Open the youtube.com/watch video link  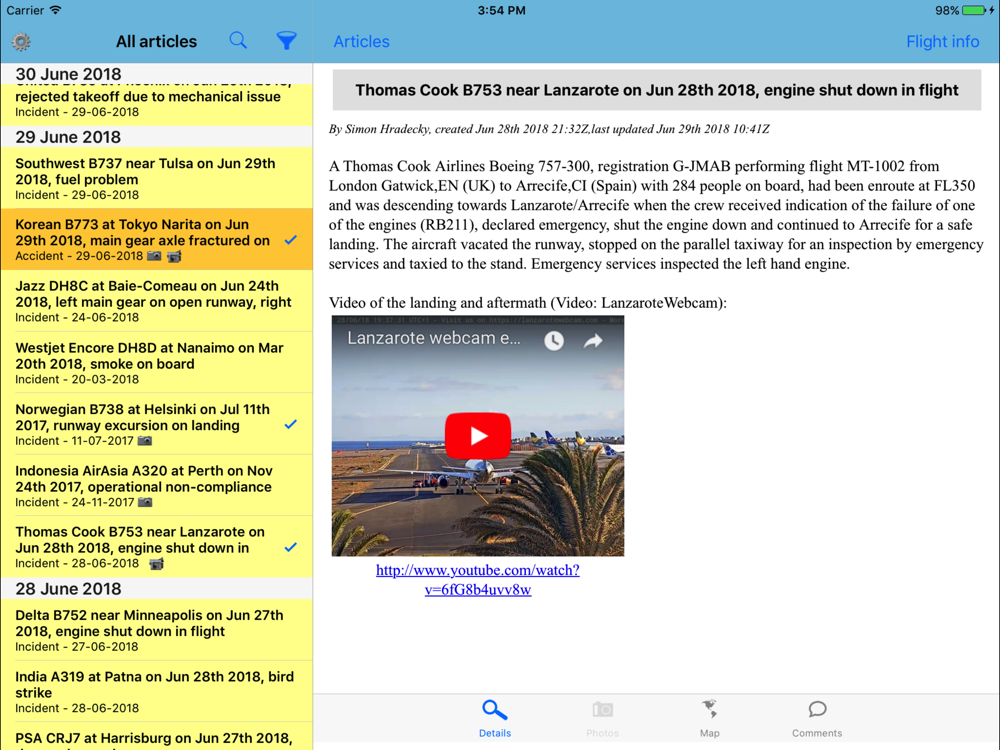point(478,579)
